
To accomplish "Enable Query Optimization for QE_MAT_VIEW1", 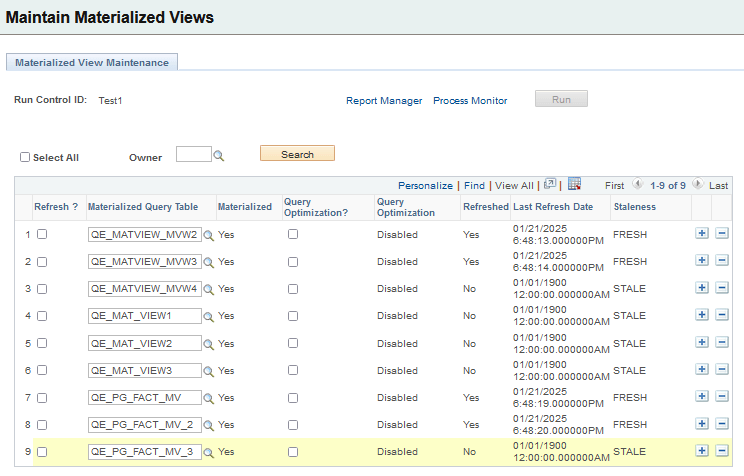I will (x=293, y=316).
